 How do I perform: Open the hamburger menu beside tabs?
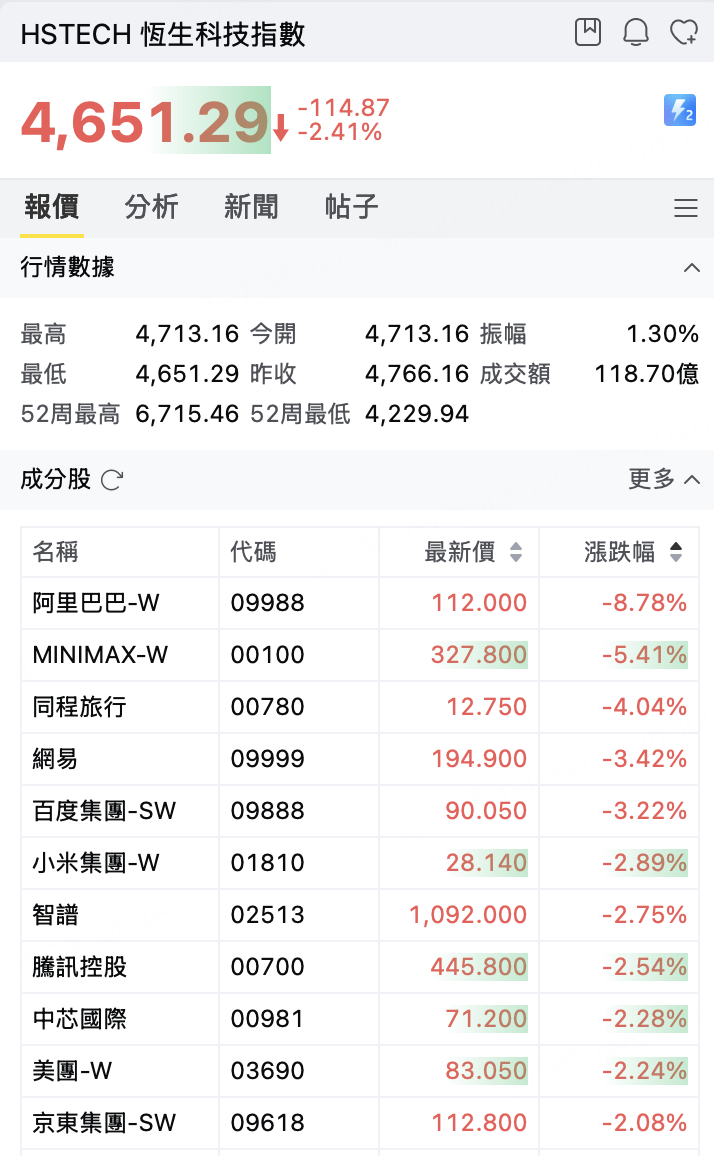(686, 208)
